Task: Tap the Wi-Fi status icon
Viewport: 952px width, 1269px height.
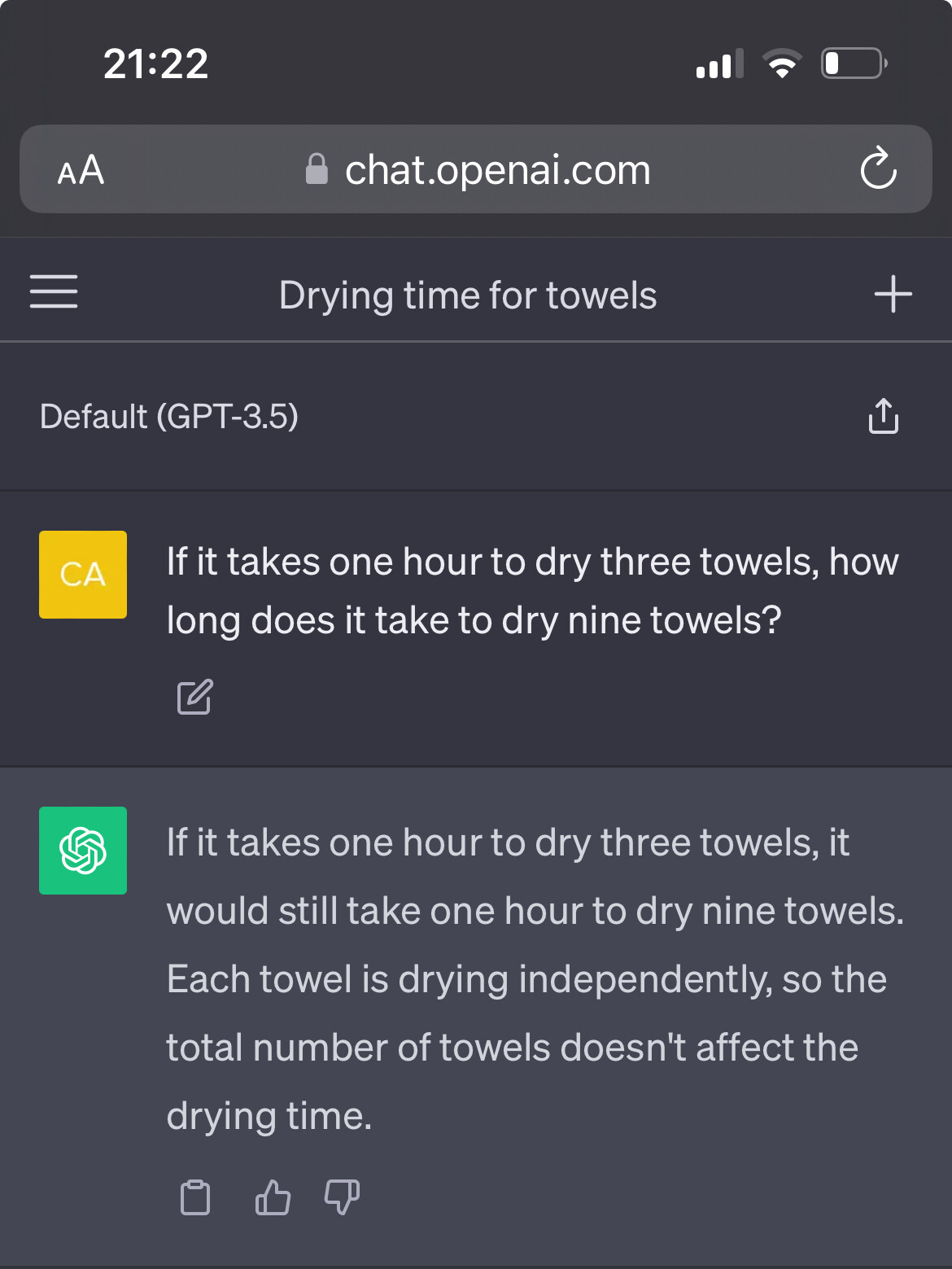Action: click(781, 63)
